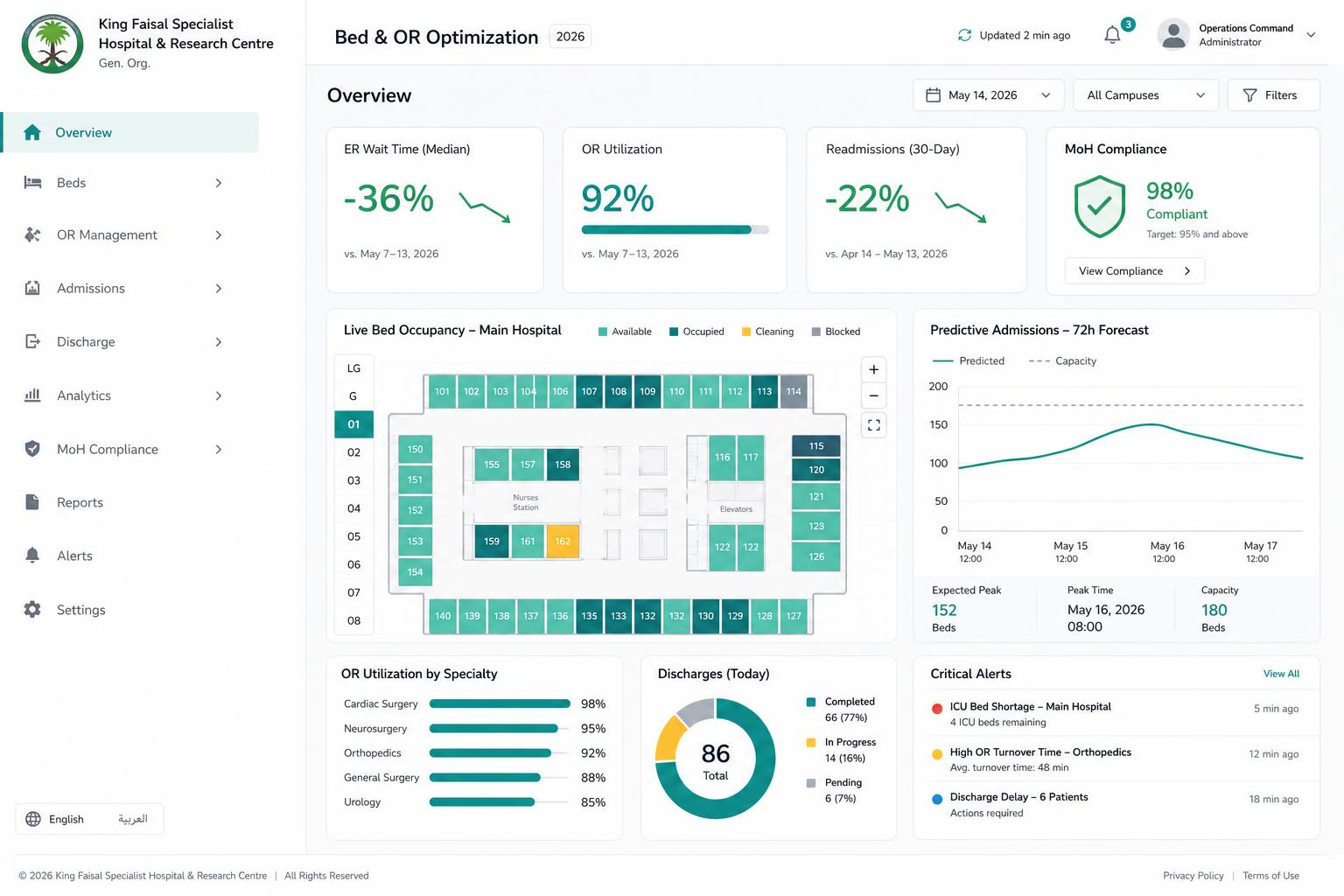Image resolution: width=1344 pixels, height=896 pixels.
Task: Click the Beds bed icon in sidebar
Action: coord(32,183)
